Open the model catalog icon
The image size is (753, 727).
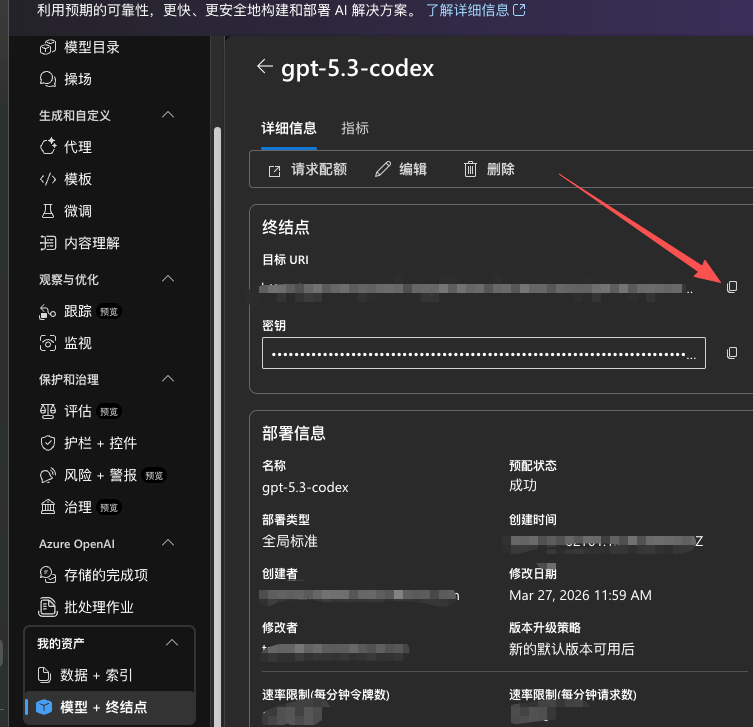click(x=48, y=47)
